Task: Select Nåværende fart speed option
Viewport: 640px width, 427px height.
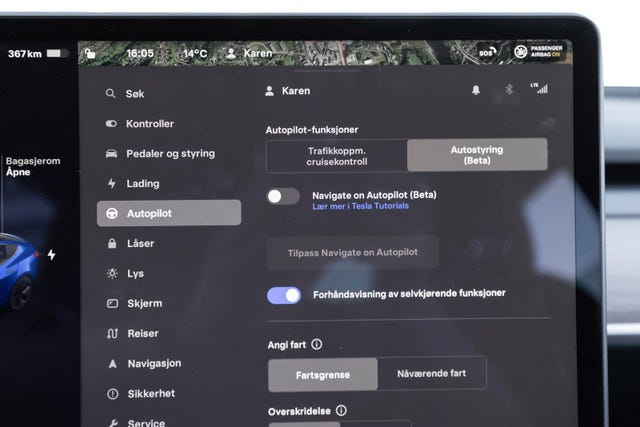Action: point(432,374)
